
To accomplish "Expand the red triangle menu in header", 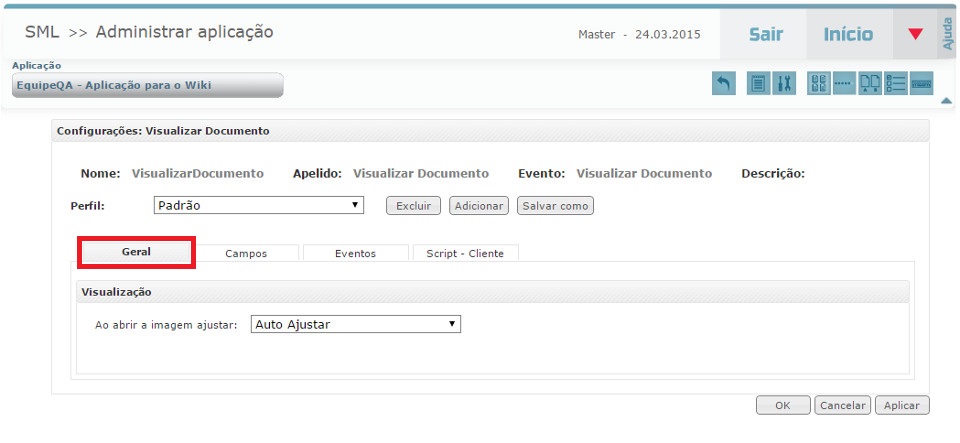I will (x=915, y=34).
